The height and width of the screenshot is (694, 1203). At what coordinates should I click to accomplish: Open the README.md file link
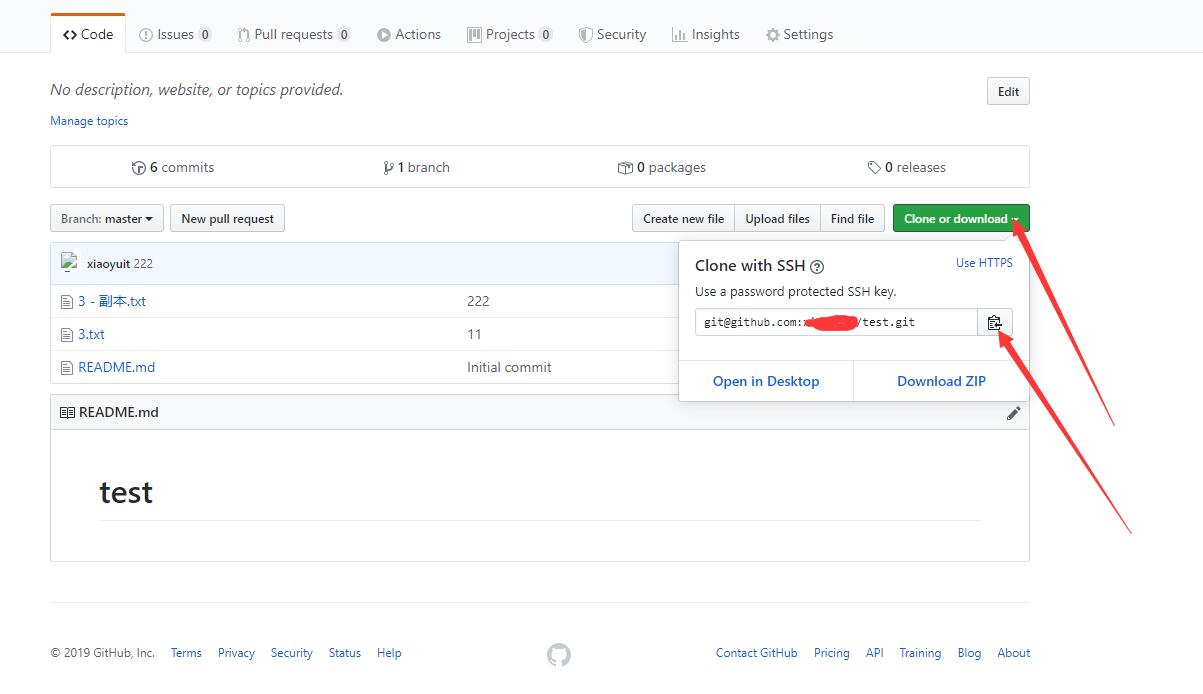117,367
